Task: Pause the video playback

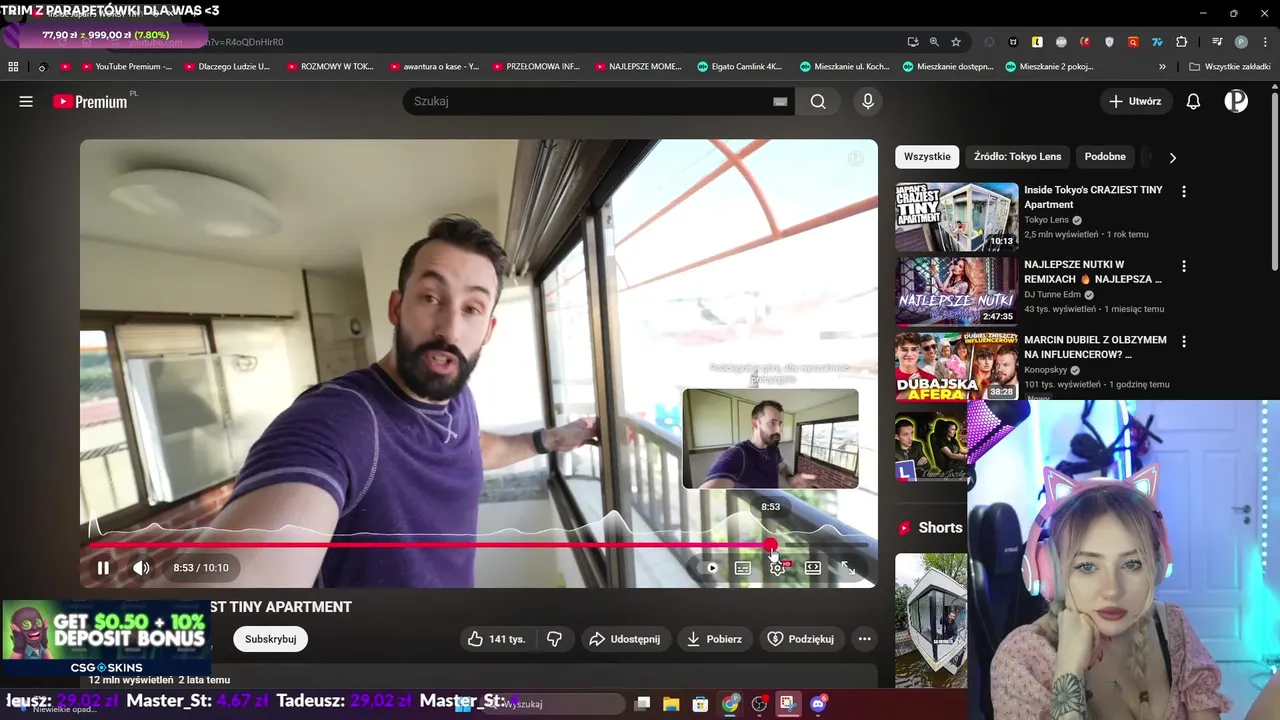Action: [x=103, y=568]
